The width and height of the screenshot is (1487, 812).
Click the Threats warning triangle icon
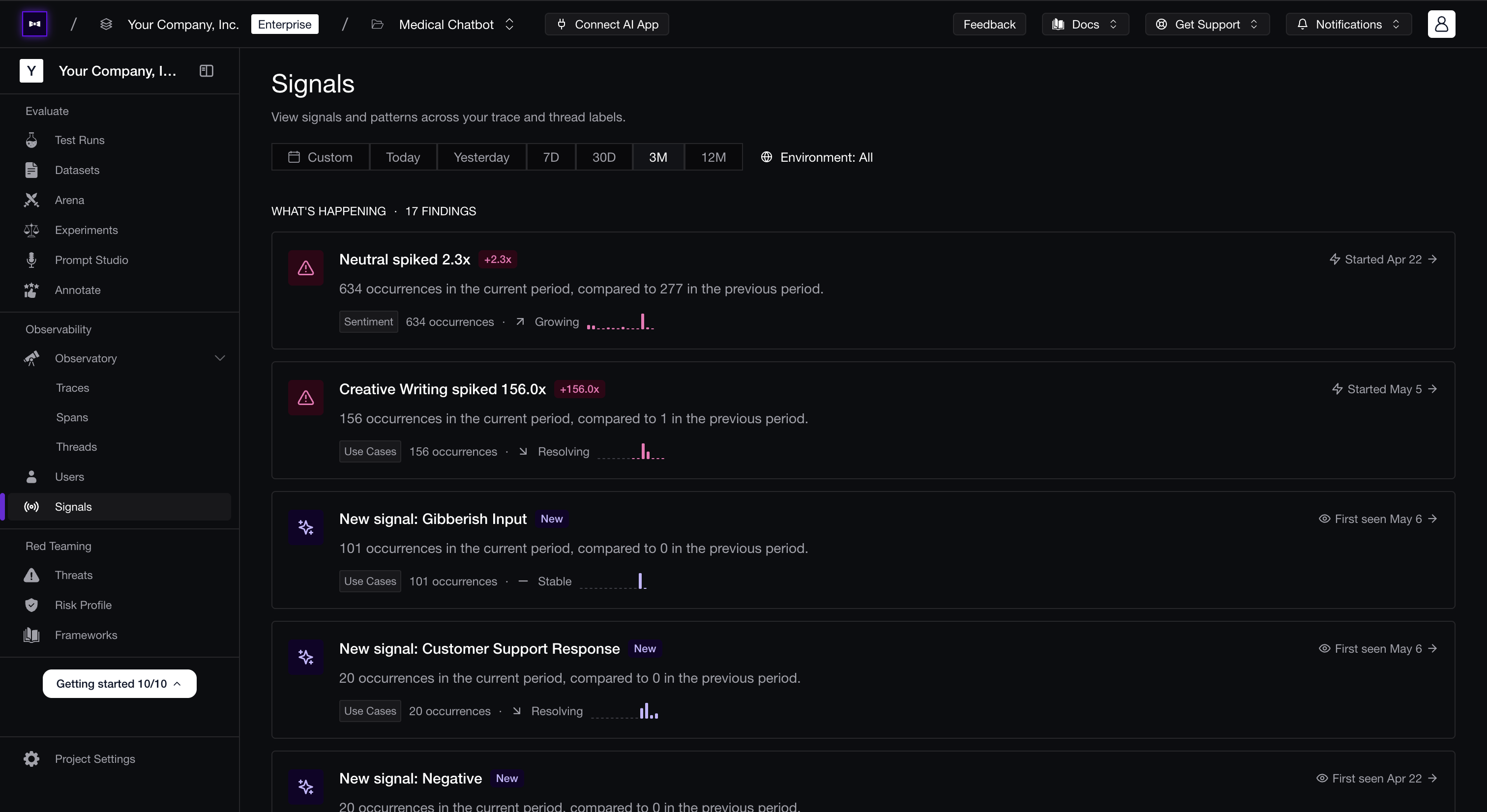(x=32, y=576)
